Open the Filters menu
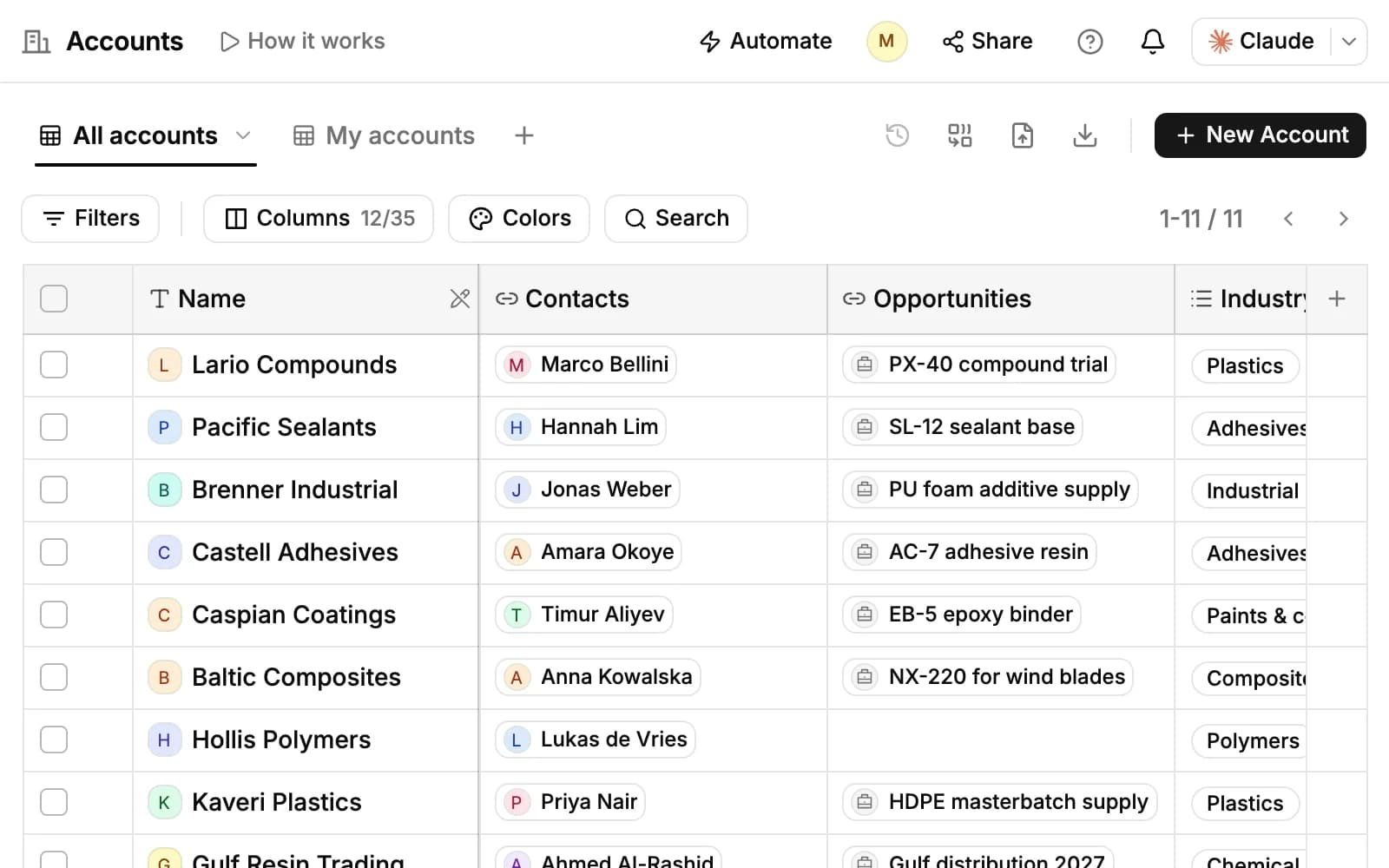 [x=90, y=219]
